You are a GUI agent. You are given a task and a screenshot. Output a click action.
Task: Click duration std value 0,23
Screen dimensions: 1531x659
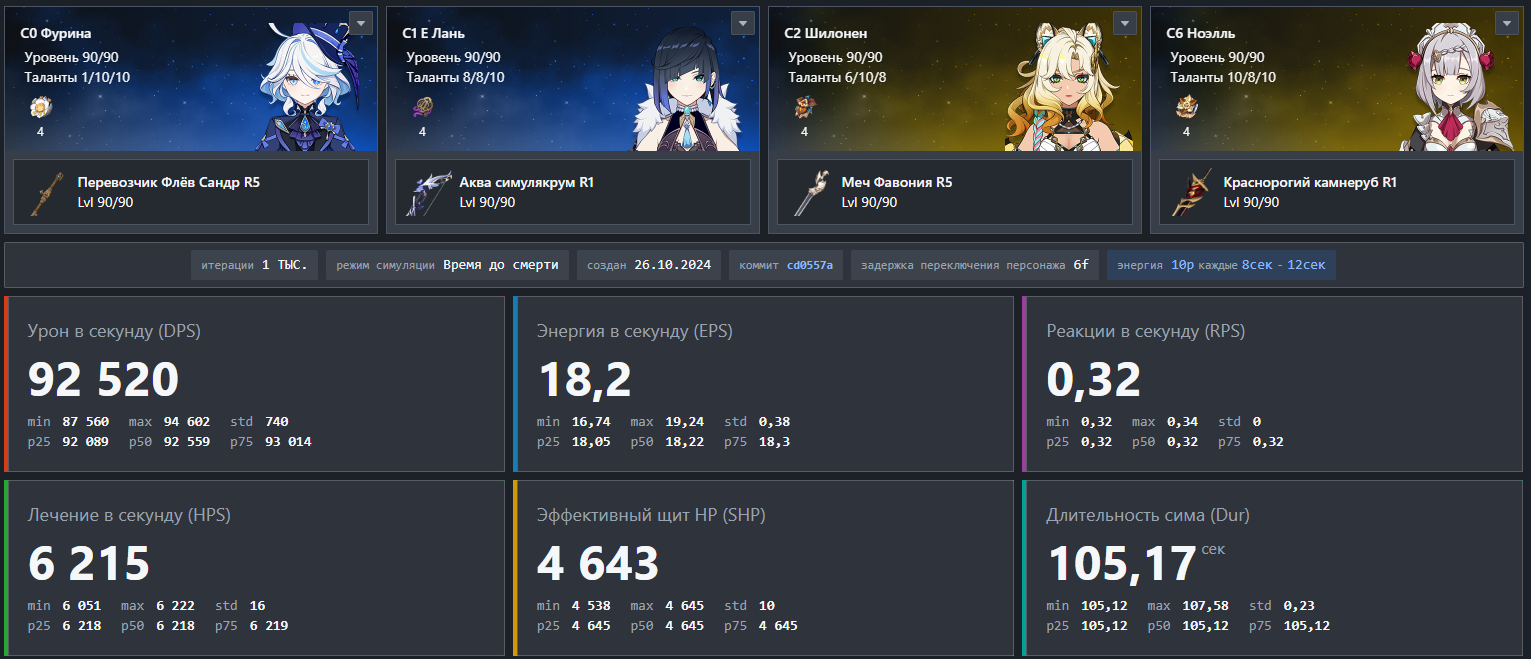pos(1299,606)
